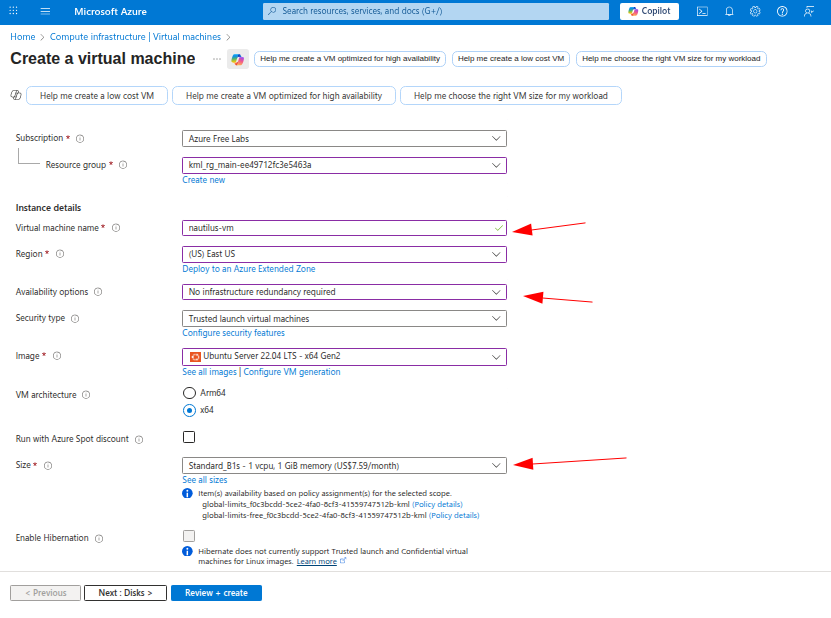Click the VM architecture info icon
Screen dimensions: 831x618
[x=86, y=395]
